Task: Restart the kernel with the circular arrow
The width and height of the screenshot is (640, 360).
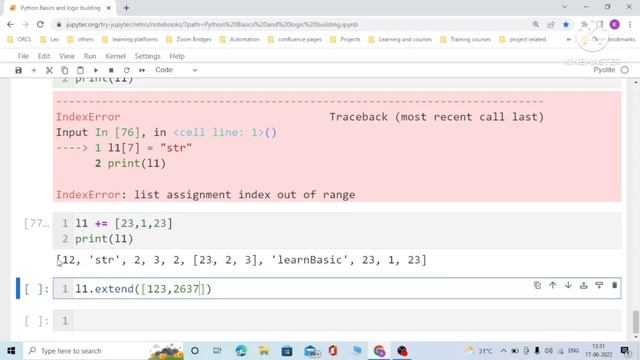Action: (127, 70)
